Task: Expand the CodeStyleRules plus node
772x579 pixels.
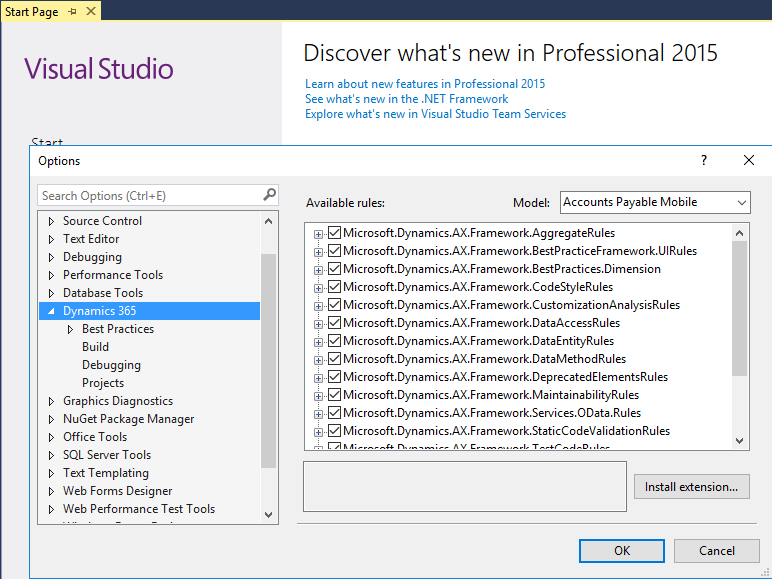Action: [318, 288]
